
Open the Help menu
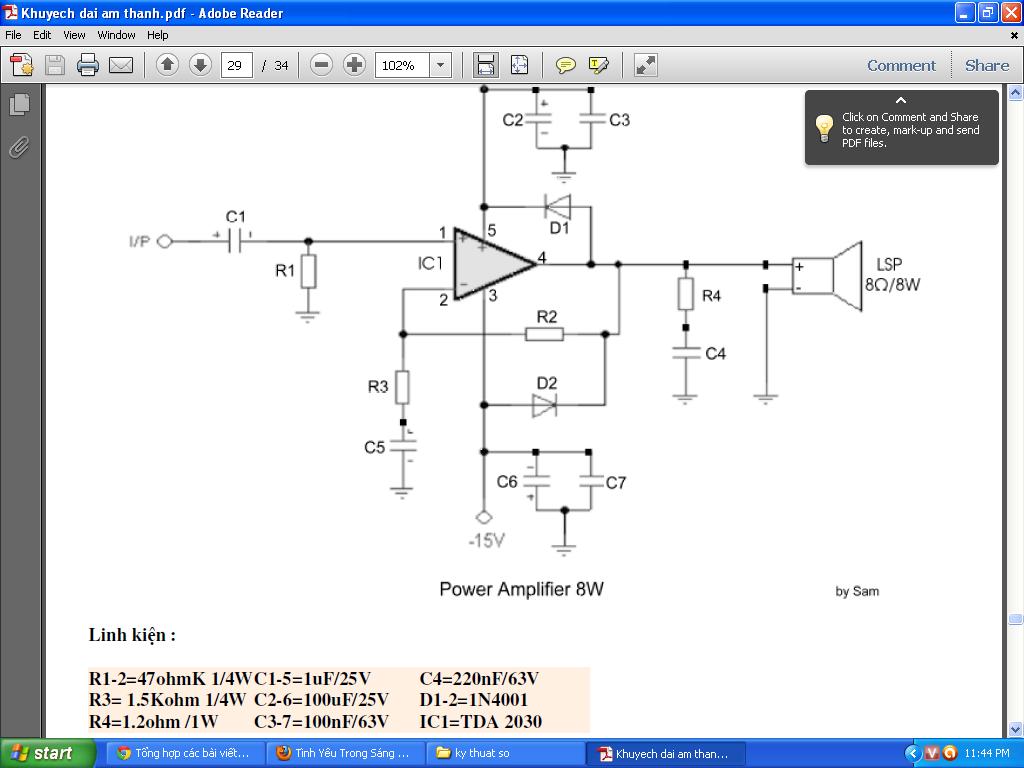pos(157,35)
